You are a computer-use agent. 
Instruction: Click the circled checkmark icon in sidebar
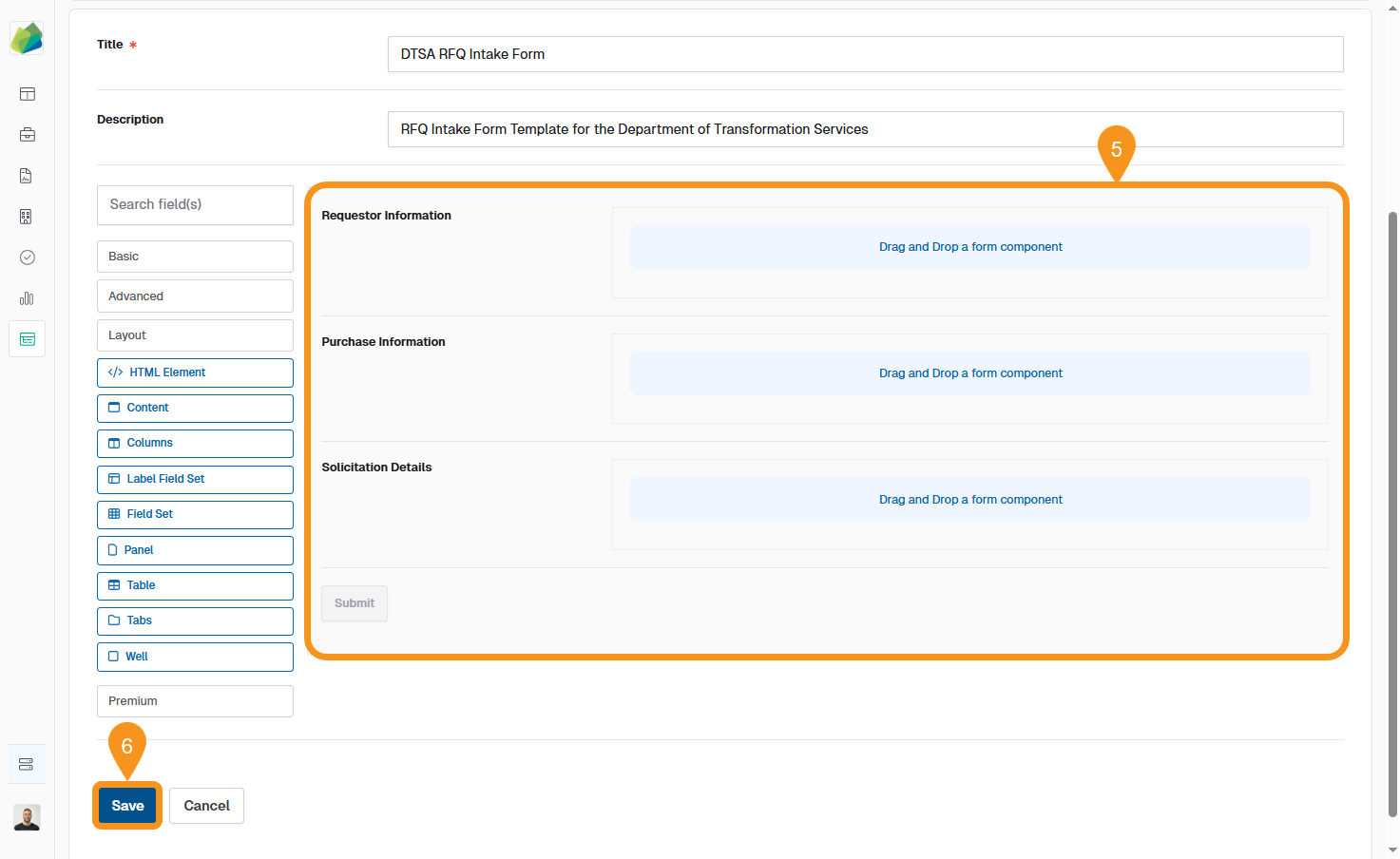(28, 258)
